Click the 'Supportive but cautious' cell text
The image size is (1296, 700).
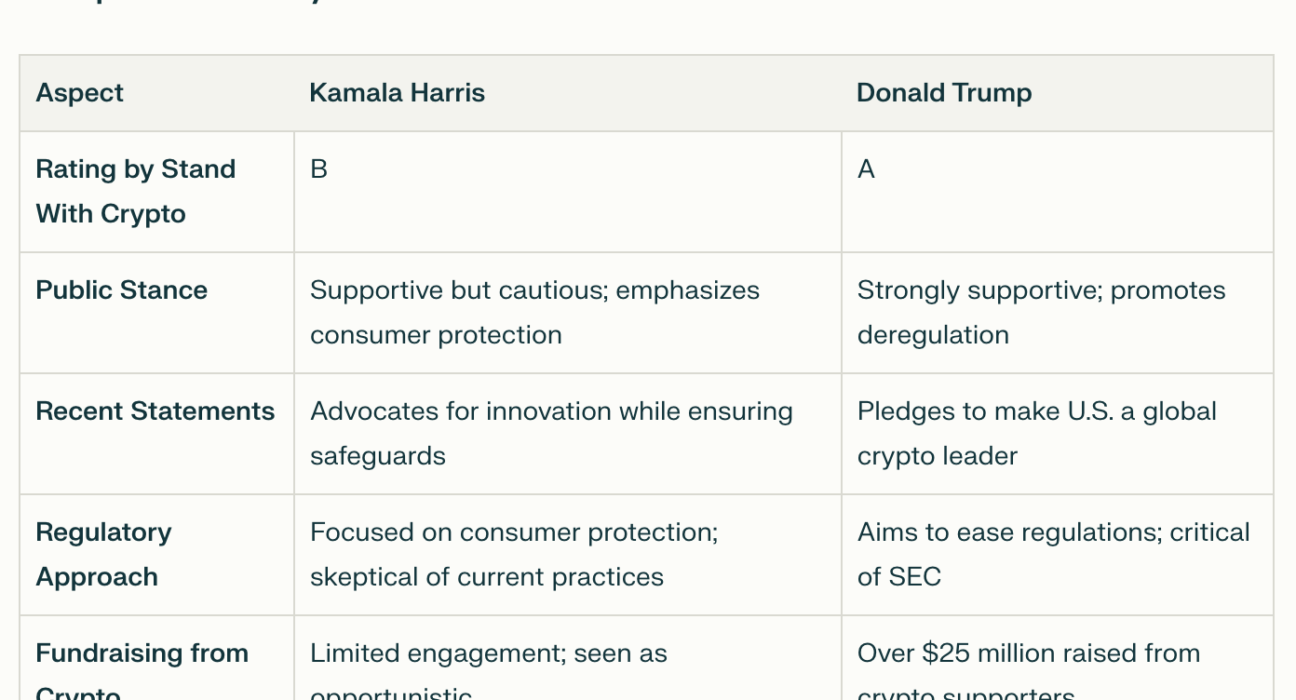[535, 290]
